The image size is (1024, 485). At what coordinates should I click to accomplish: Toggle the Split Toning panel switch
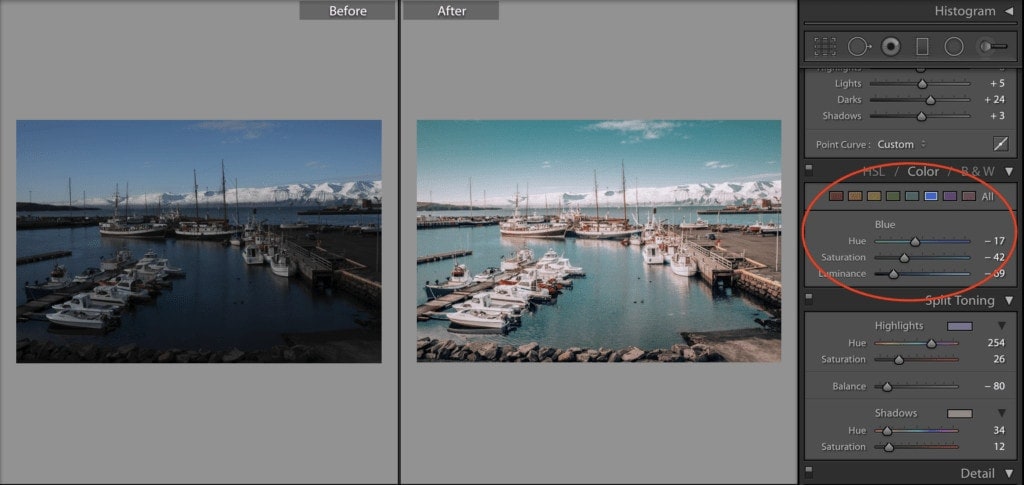[x=808, y=299]
